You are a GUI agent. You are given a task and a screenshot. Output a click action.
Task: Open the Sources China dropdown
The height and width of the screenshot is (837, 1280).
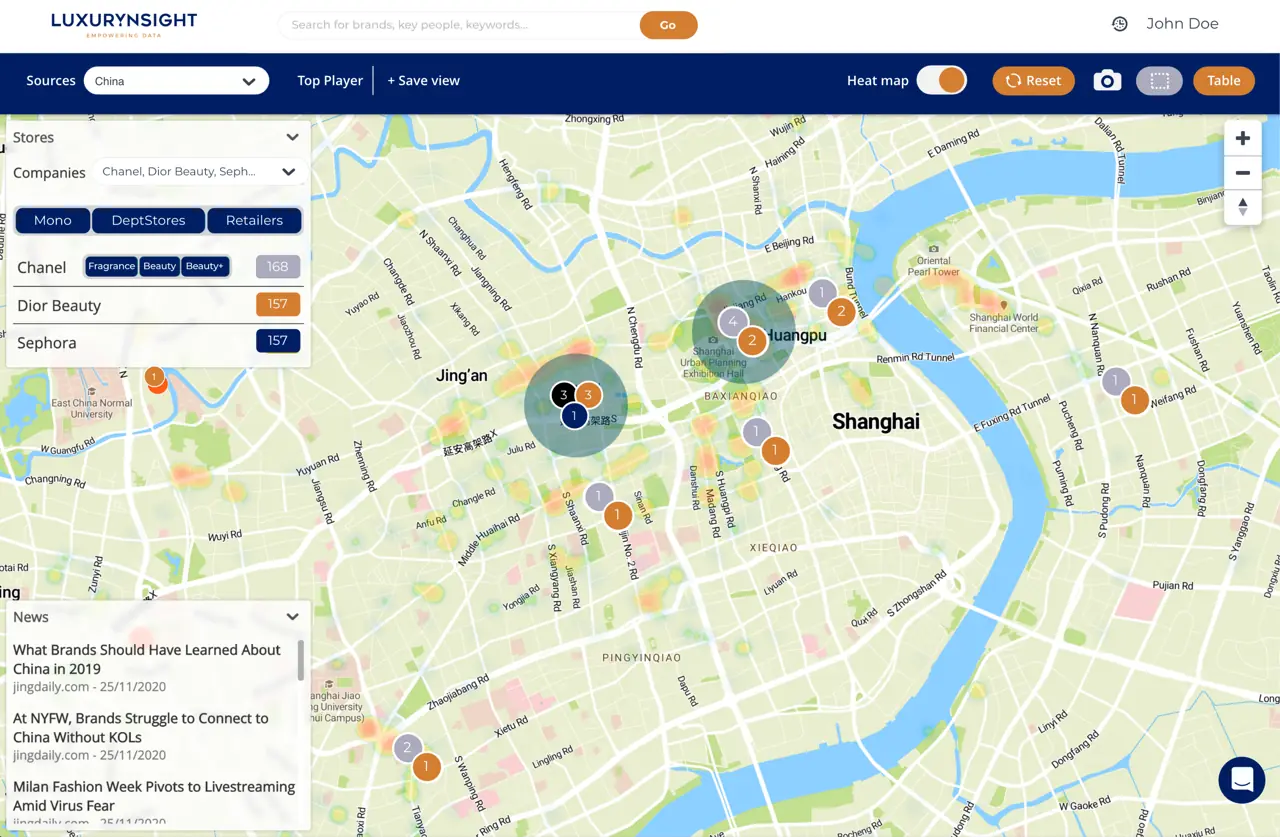176,81
